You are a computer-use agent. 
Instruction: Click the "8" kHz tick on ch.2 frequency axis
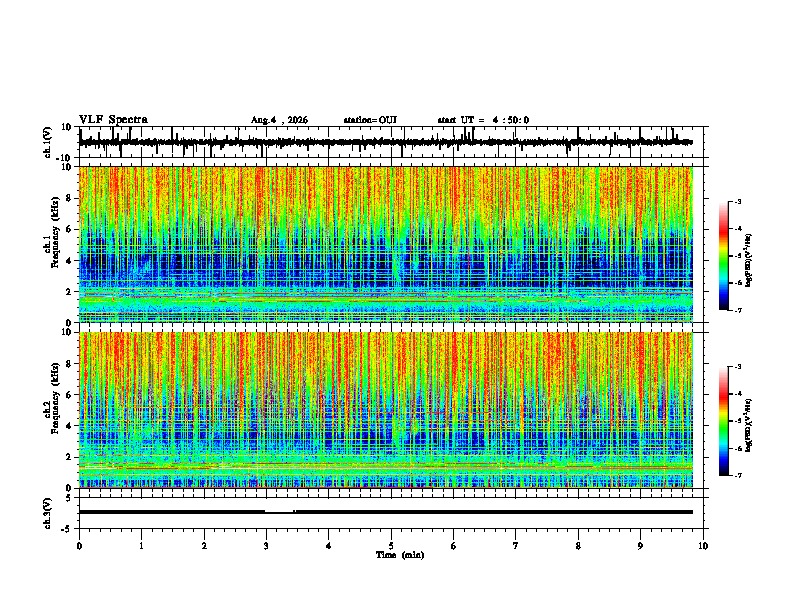(70, 364)
